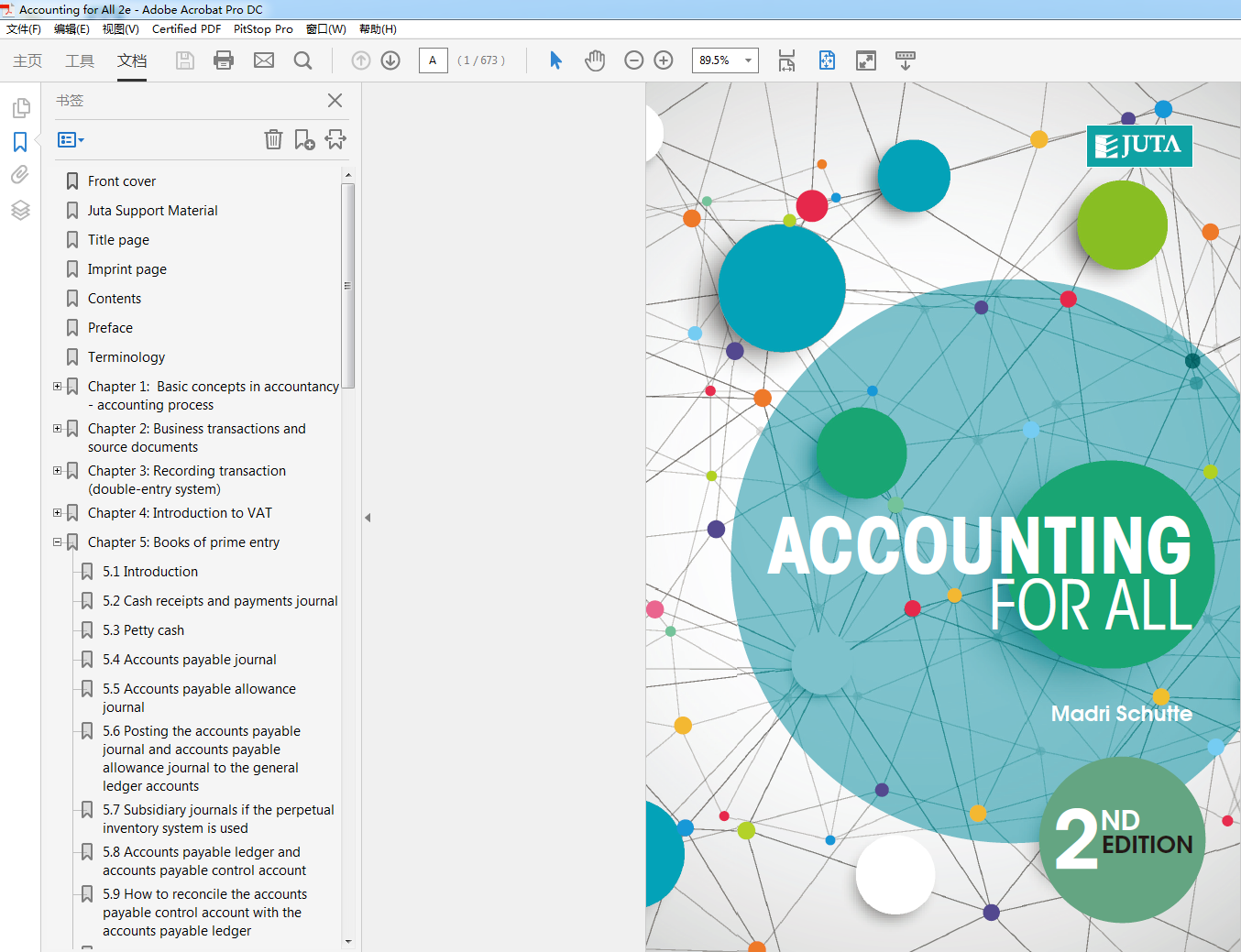Screen dimensions: 1241x952
Task: Open the bookmark options dropdown
Action: tap(71, 140)
